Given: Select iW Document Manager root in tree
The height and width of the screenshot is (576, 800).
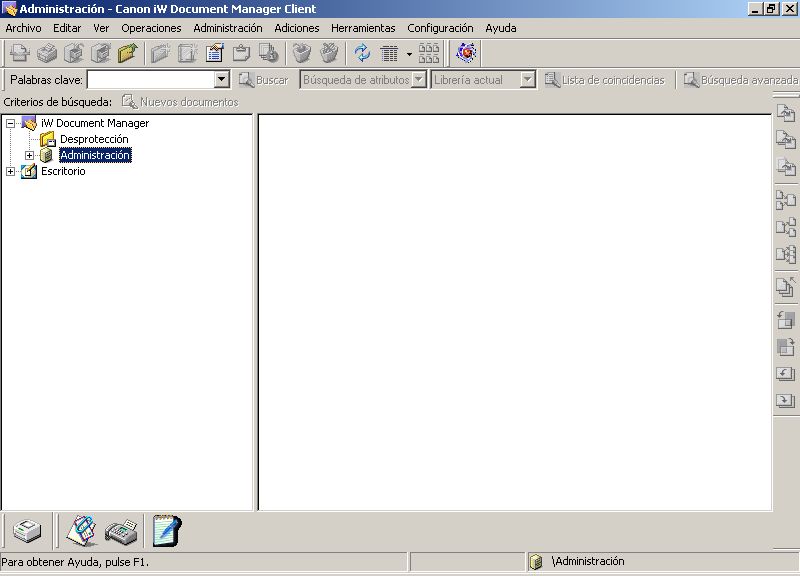Looking at the screenshot, I should point(95,123).
